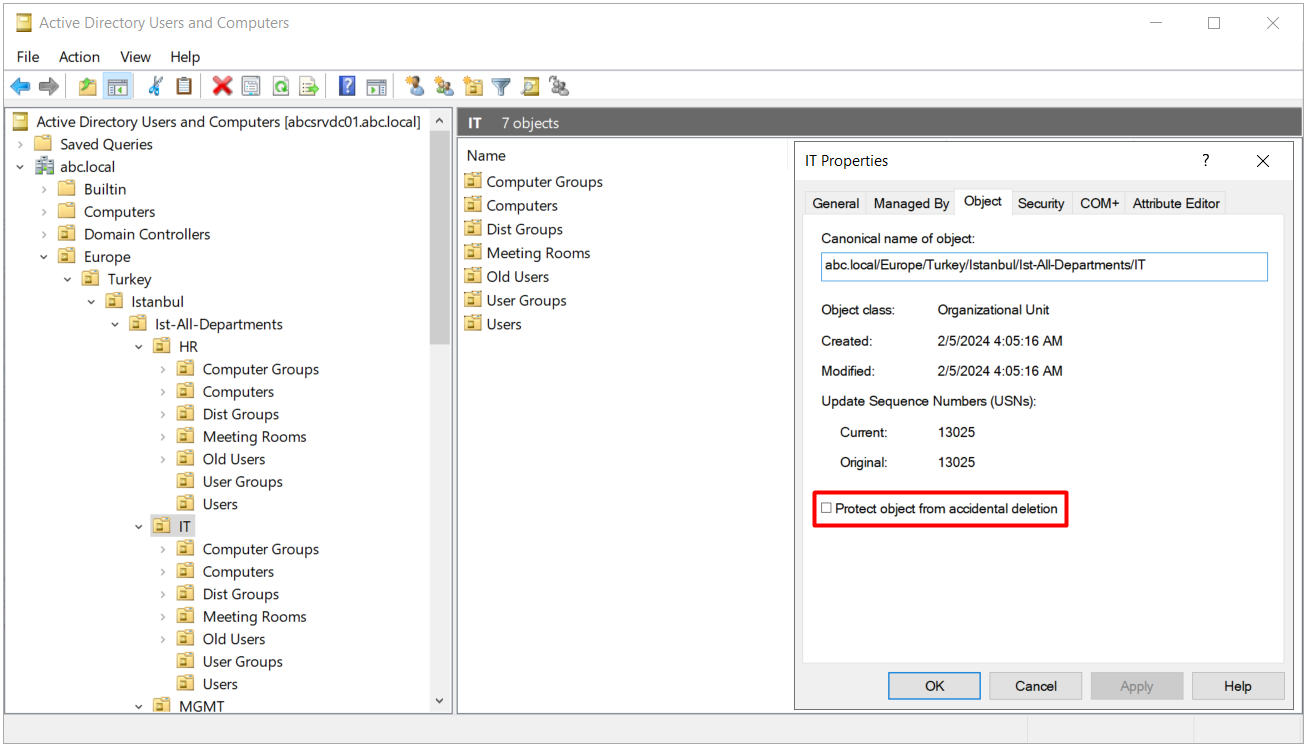Screen dimensions: 1308x747
Task: Toggle the Show/Hide Action Pane toolbar icon
Action: point(376,87)
